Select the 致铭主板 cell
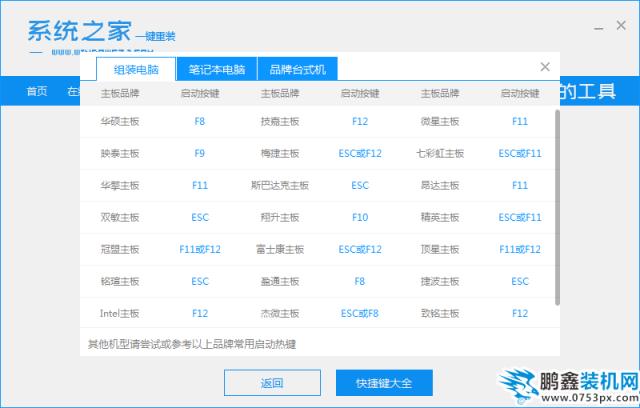Viewport: 640px width, 408px height. pyautogui.click(x=440, y=313)
